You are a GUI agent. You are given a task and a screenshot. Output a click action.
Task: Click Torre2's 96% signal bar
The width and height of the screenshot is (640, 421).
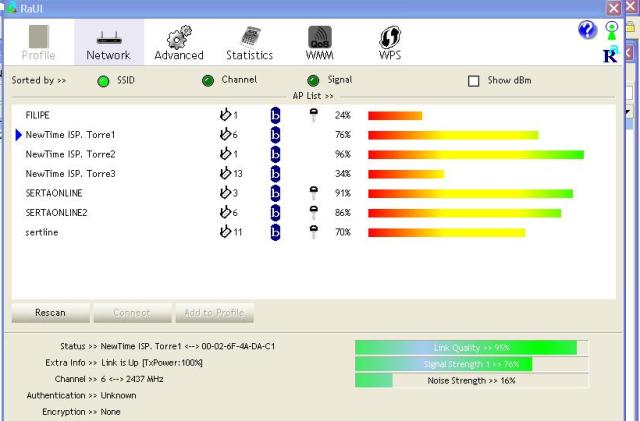click(476, 155)
